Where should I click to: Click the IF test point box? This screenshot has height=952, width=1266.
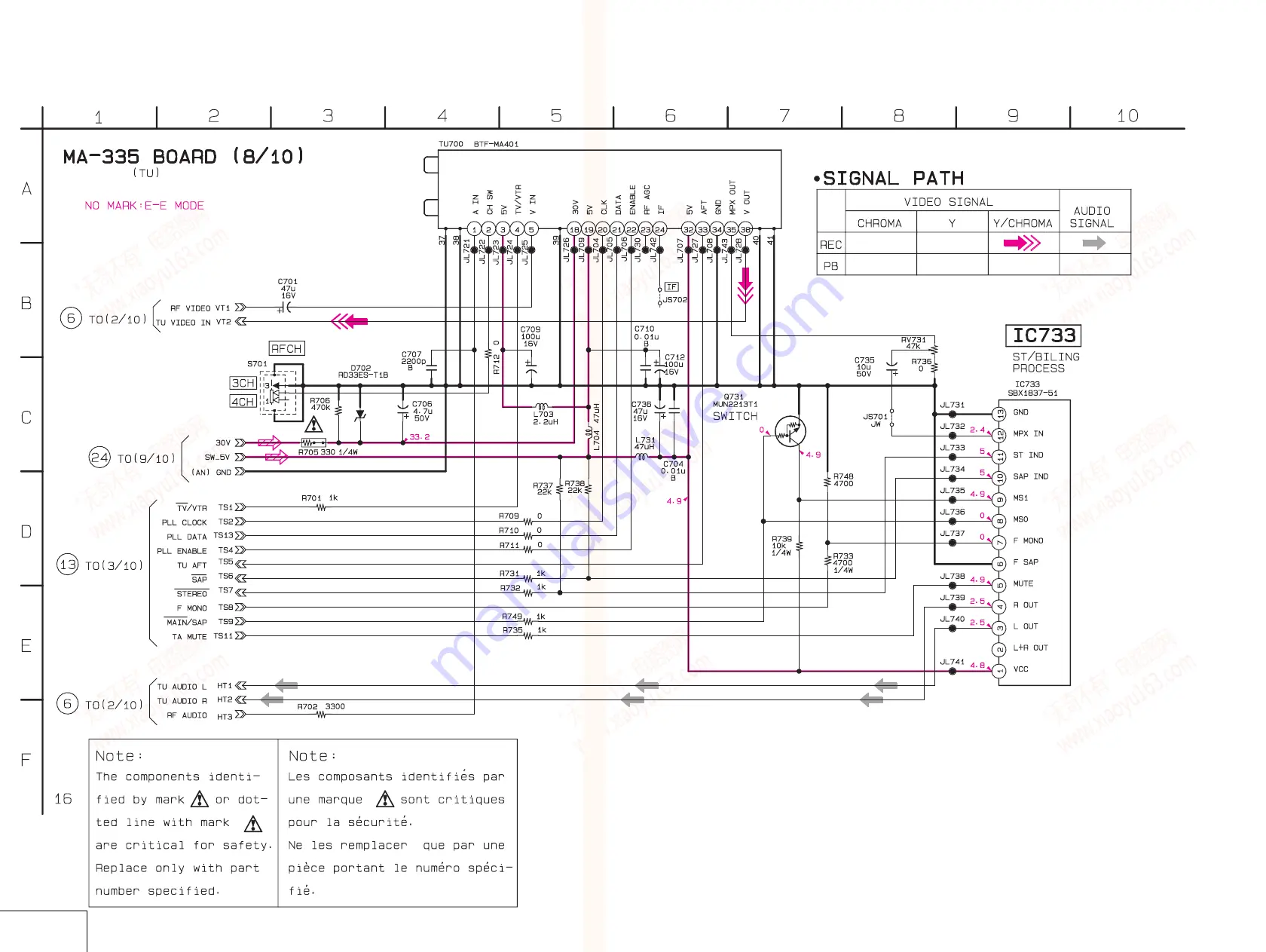pyautogui.click(x=671, y=287)
